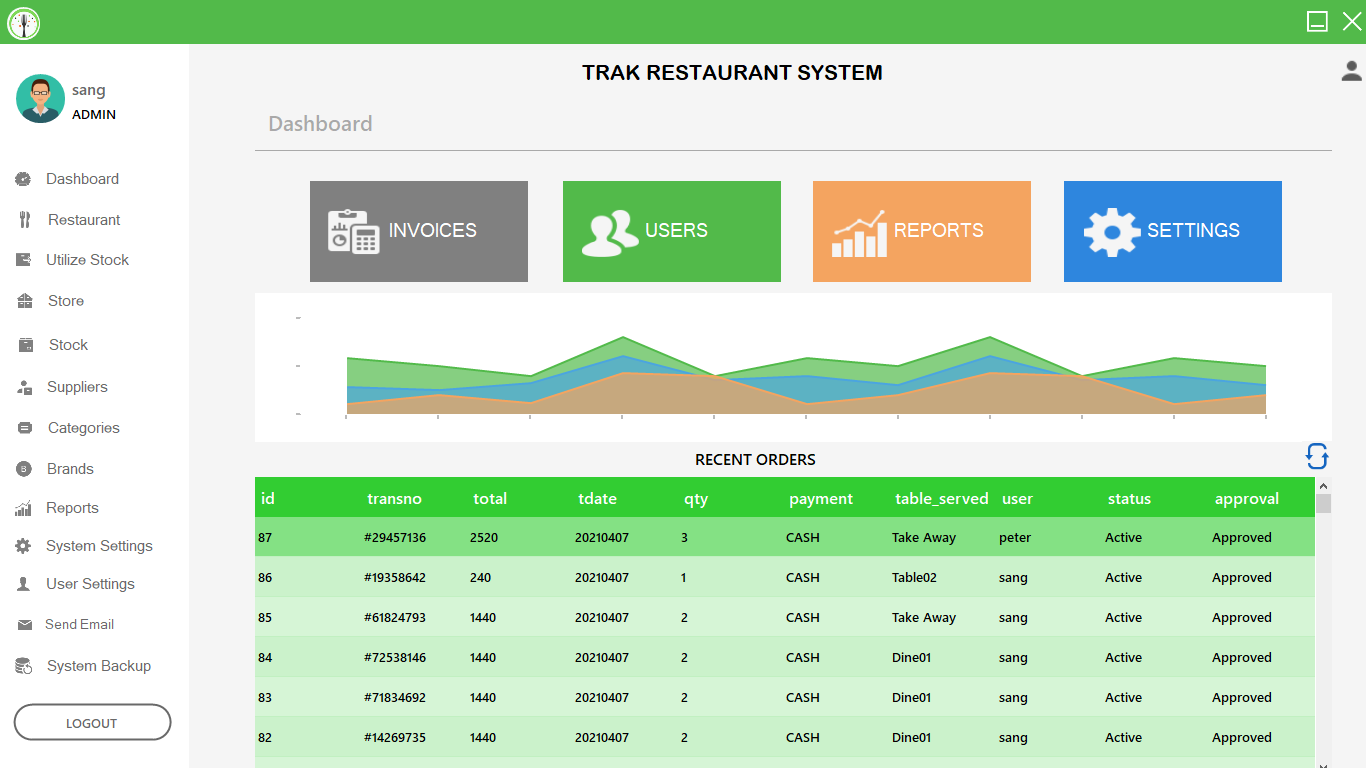Select the System Backup icon

(25, 665)
